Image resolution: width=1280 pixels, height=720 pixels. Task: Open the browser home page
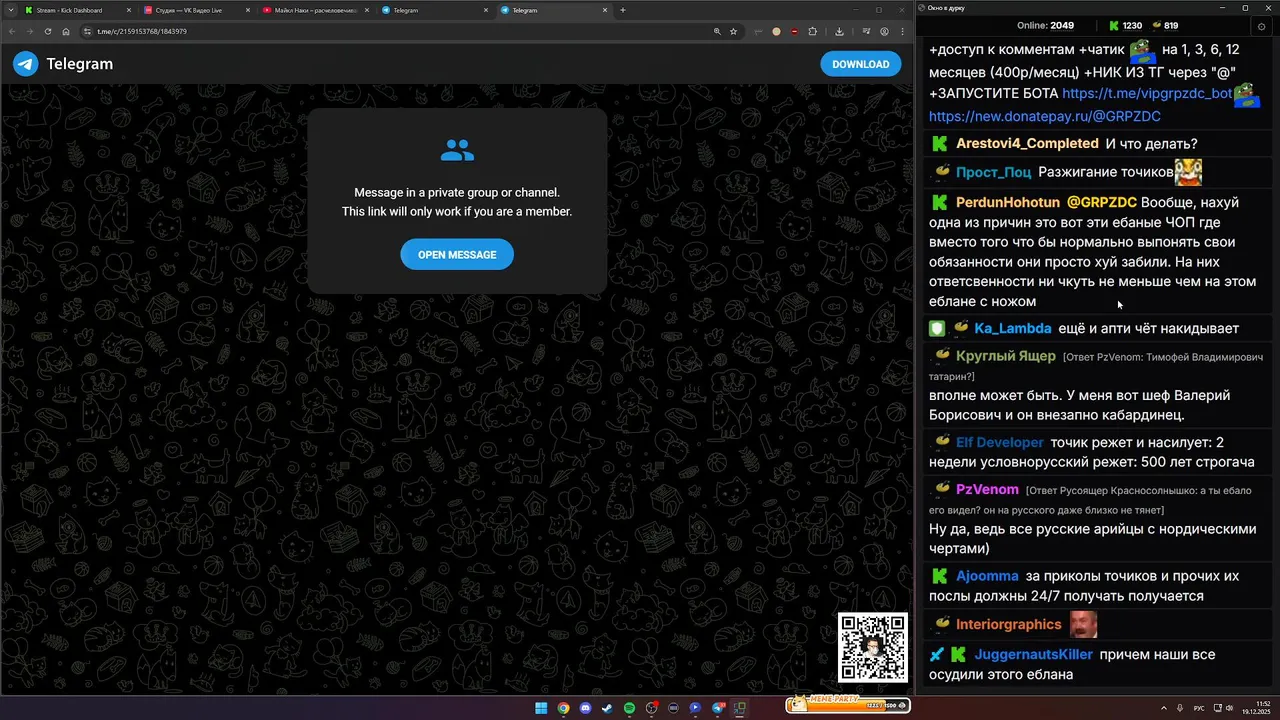click(66, 31)
